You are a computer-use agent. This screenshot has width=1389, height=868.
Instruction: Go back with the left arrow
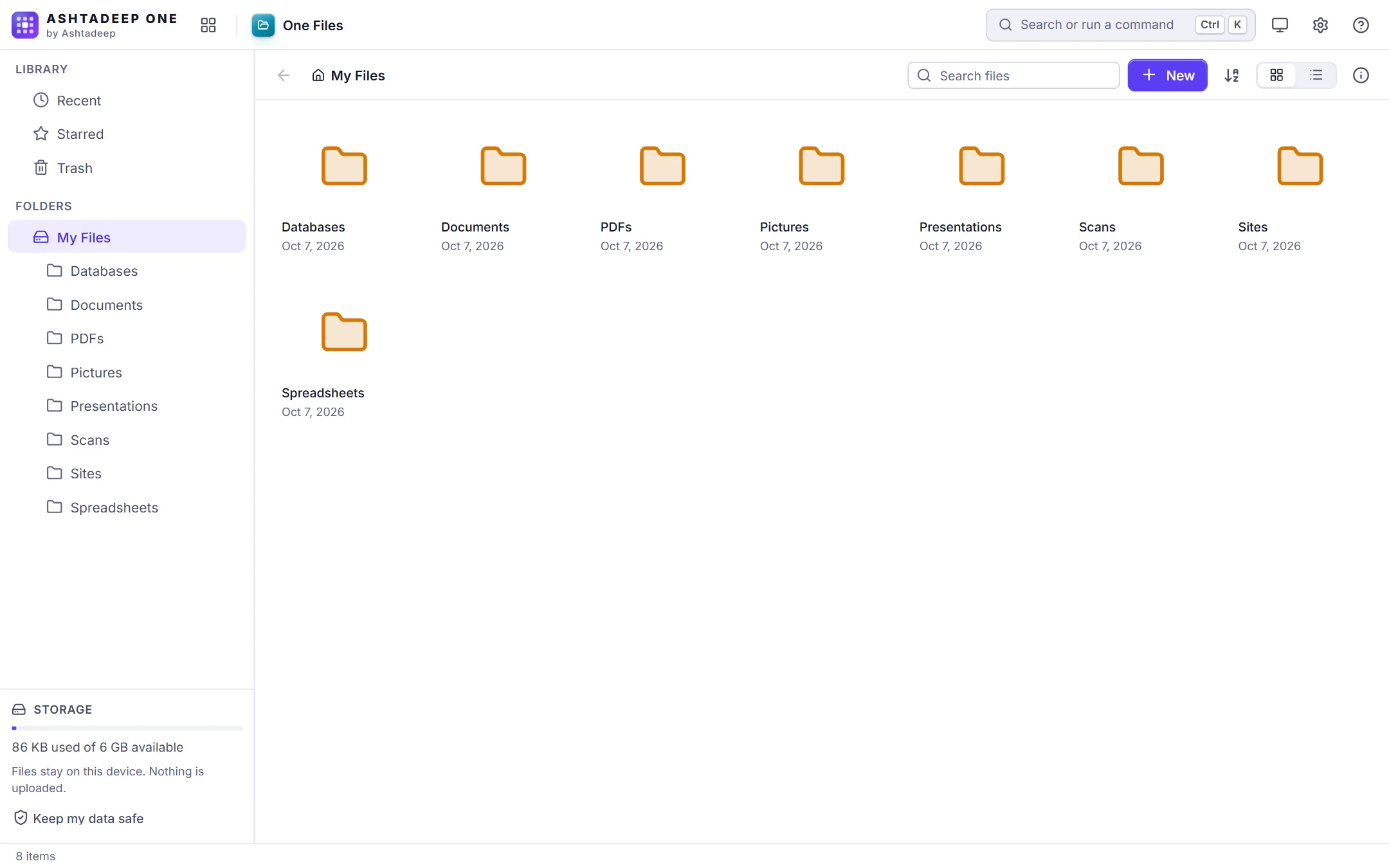click(284, 75)
